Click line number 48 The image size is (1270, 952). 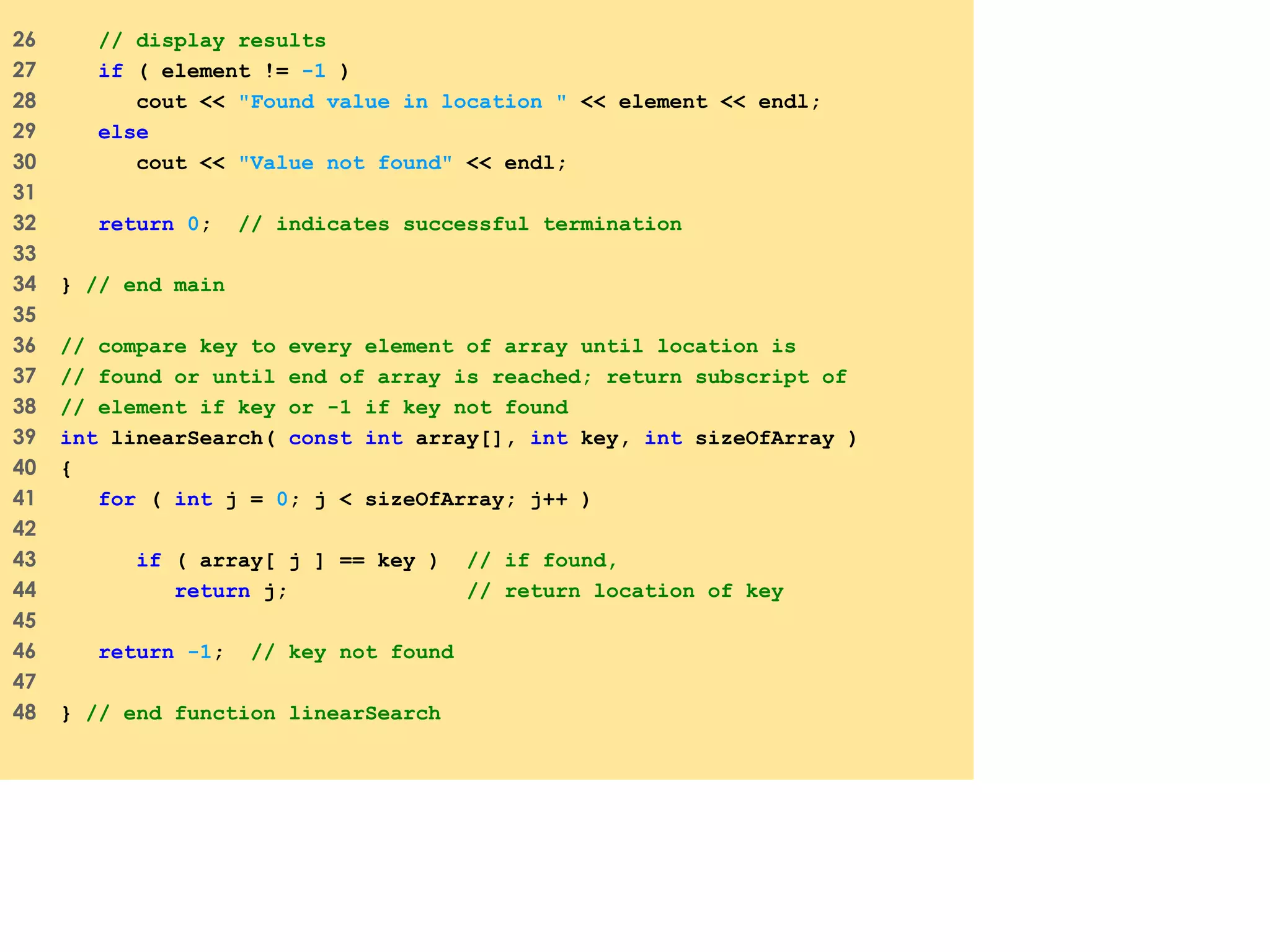(24, 712)
